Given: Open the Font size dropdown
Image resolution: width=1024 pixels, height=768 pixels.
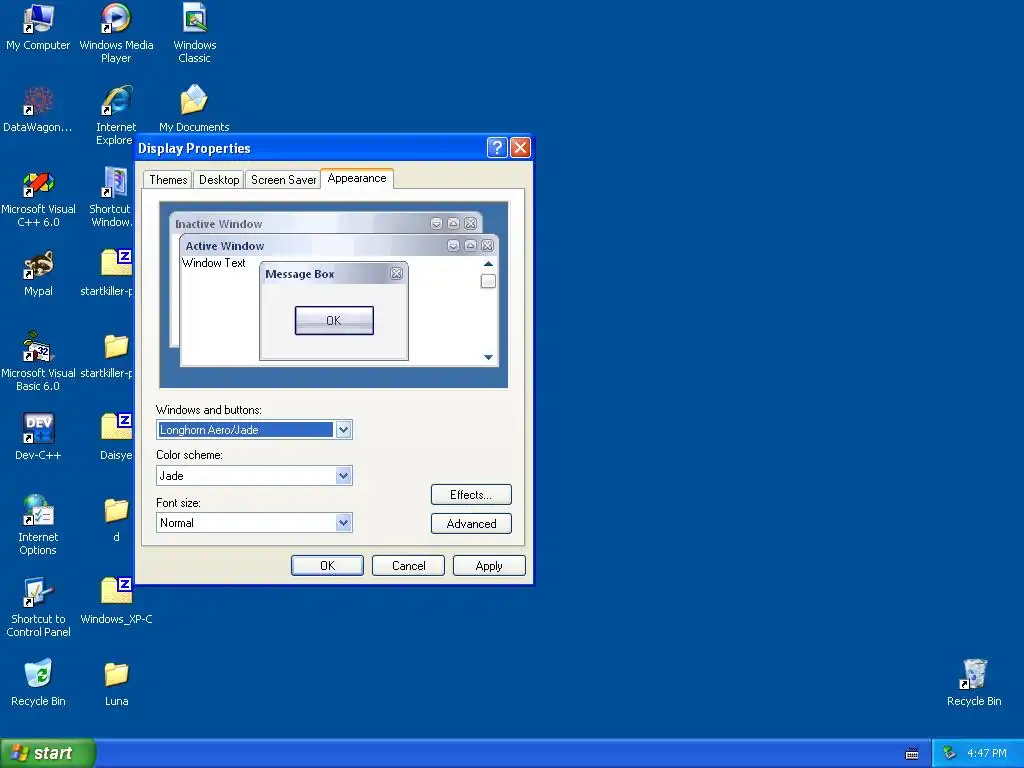Looking at the screenshot, I should point(344,522).
